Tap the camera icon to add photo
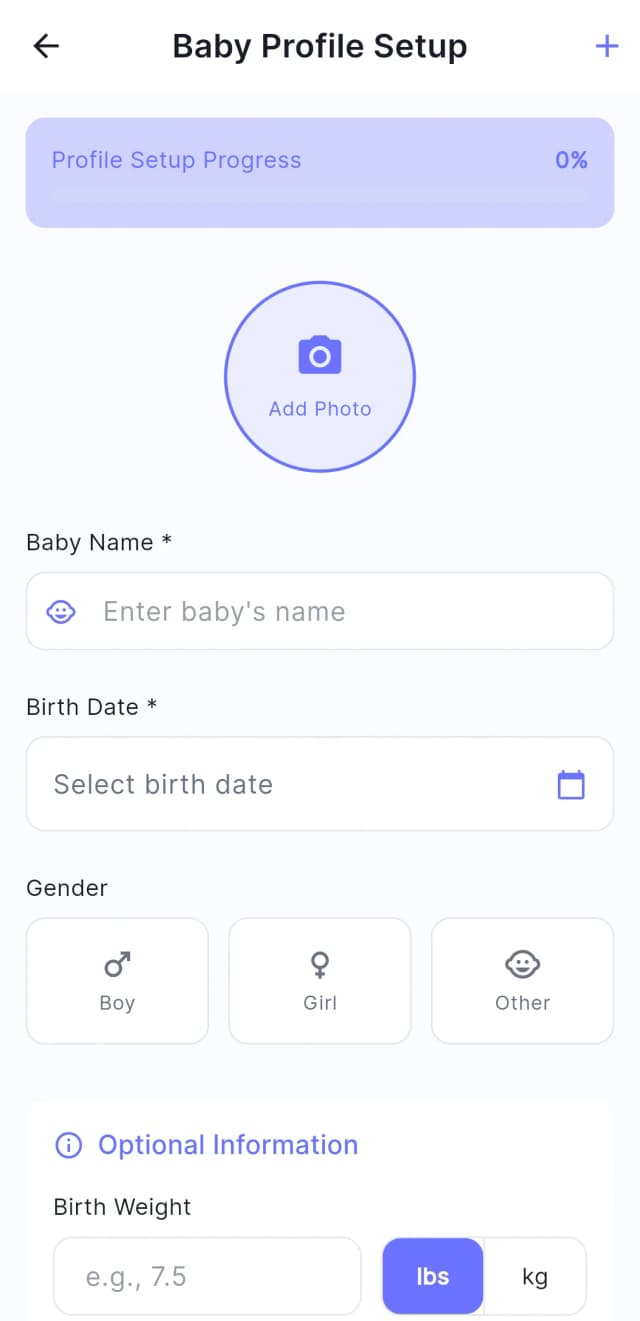 [320, 356]
